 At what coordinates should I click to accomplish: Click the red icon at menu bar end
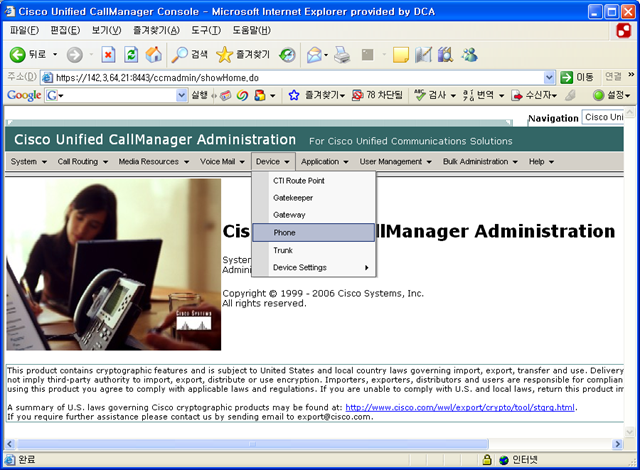point(624,31)
